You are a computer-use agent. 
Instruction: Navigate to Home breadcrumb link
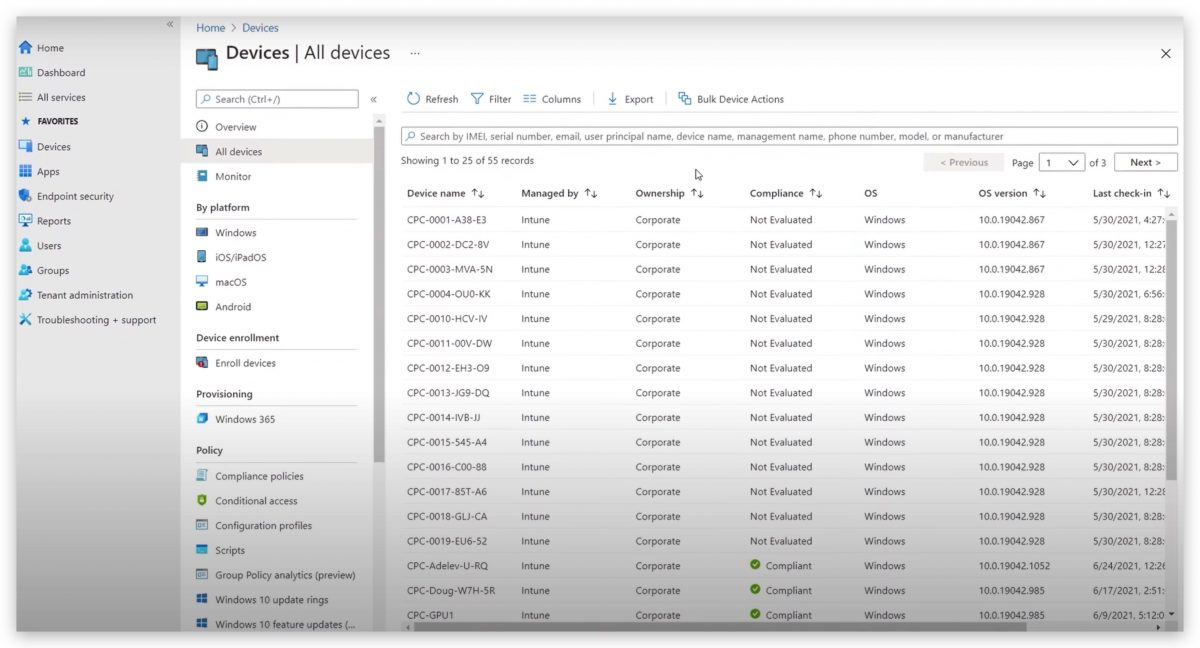[210, 28]
